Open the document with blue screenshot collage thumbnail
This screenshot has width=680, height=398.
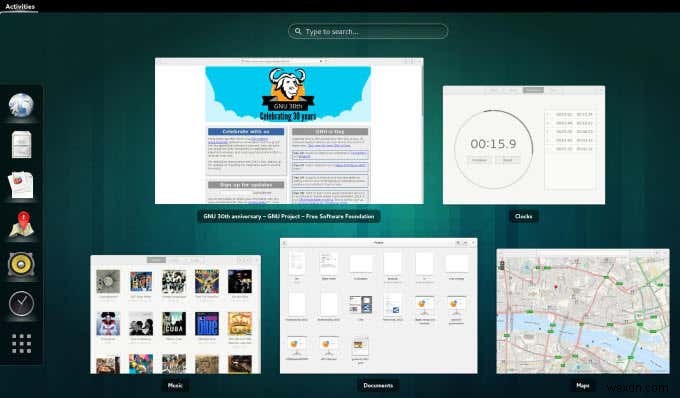point(361,304)
